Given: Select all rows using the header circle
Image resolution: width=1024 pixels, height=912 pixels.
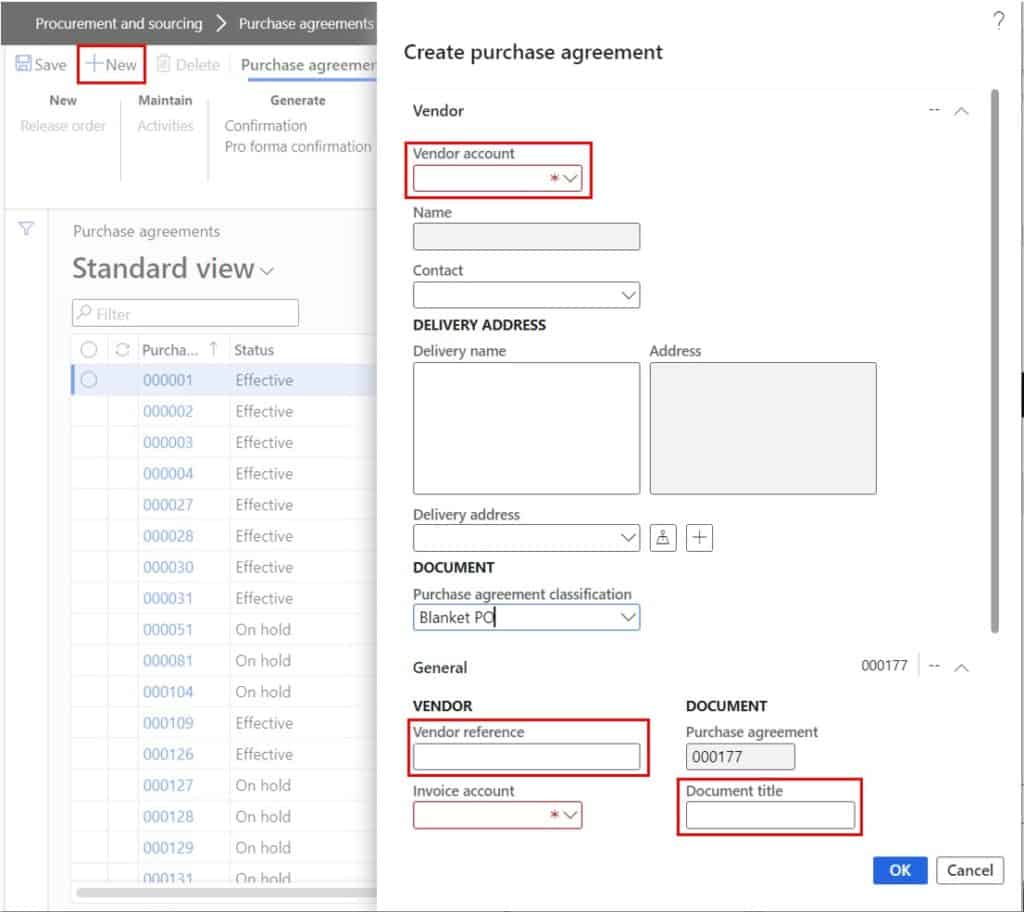Looking at the screenshot, I should click(x=89, y=349).
